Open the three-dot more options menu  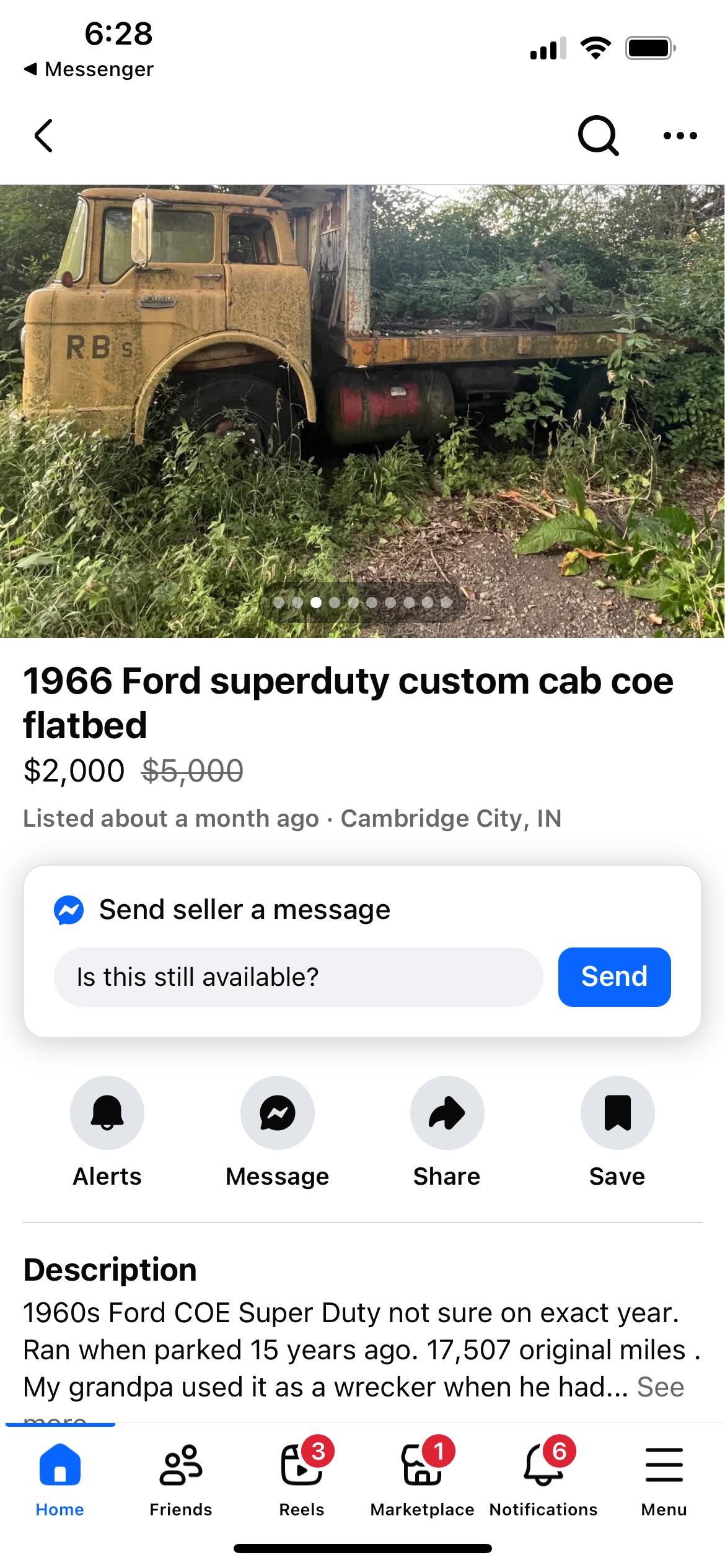point(680,136)
